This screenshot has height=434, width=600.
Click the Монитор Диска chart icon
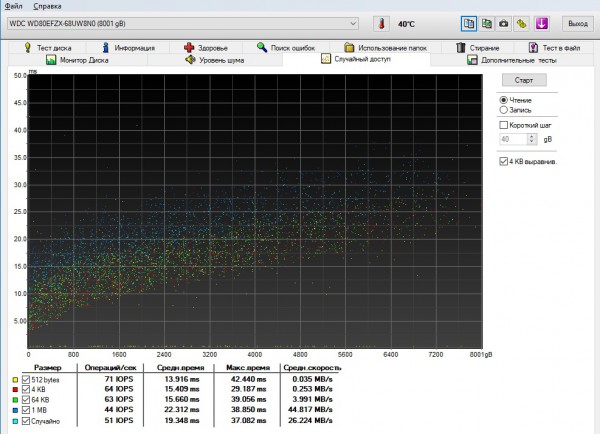pyautogui.click(x=51, y=60)
